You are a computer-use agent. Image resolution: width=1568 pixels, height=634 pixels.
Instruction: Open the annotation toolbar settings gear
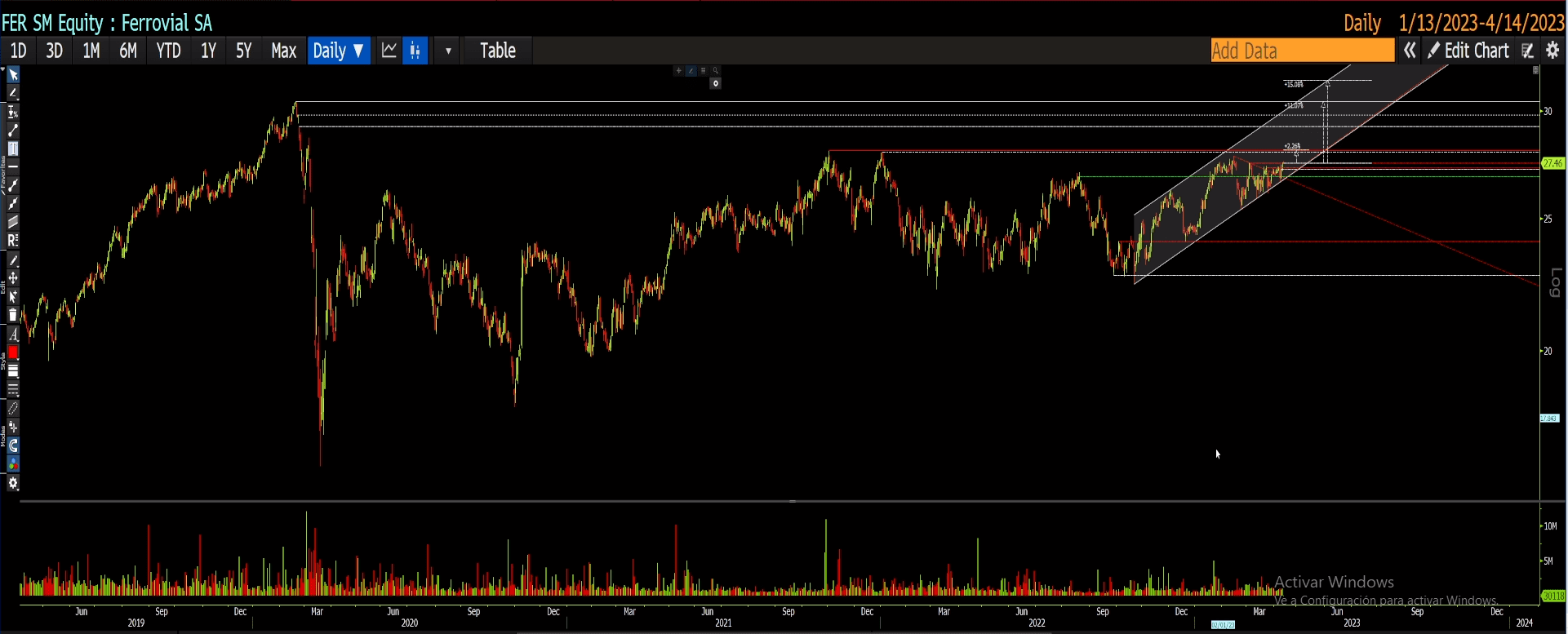click(13, 483)
